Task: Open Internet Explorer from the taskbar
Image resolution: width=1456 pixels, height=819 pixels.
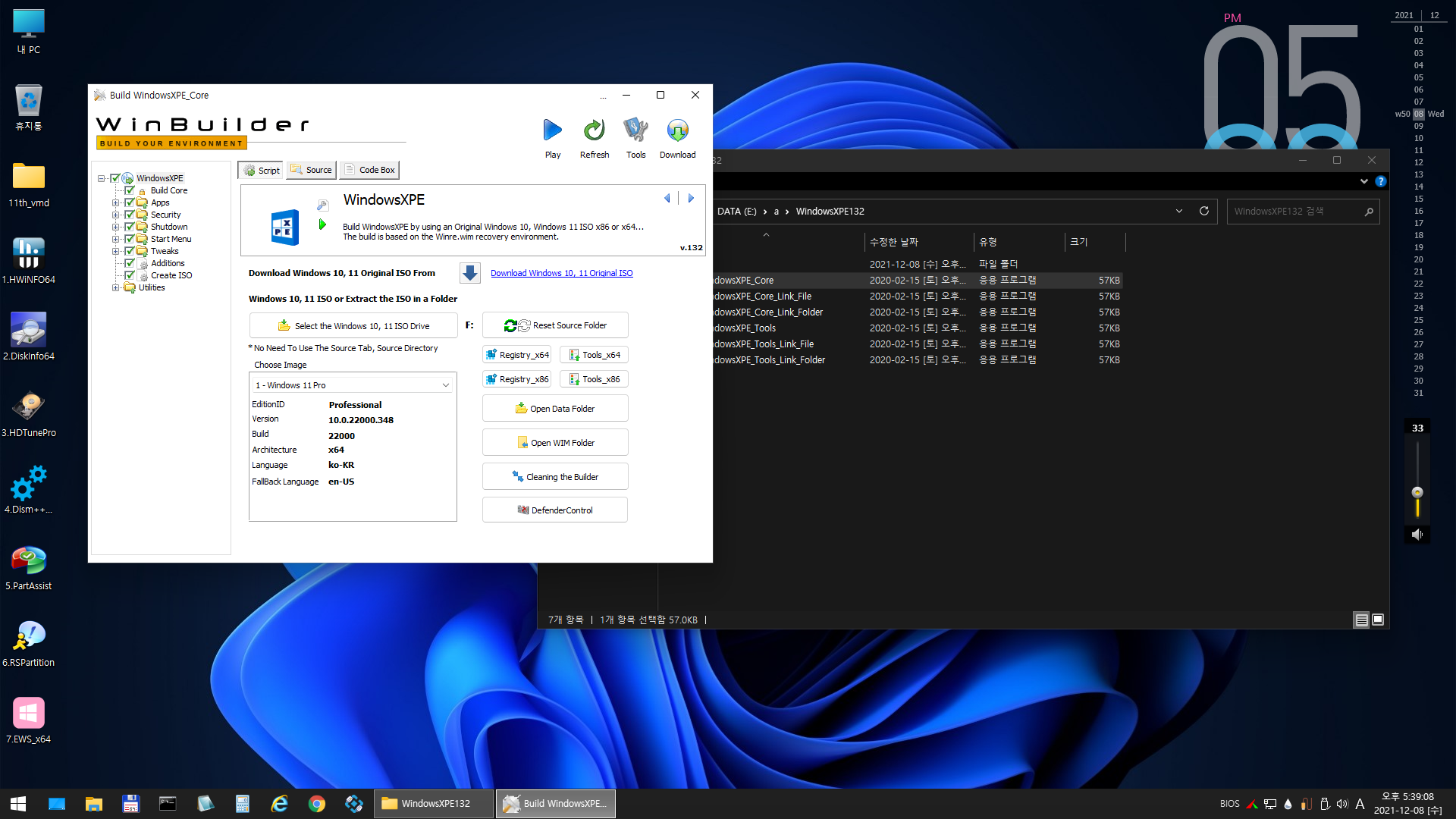Action: (x=280, y=803)
